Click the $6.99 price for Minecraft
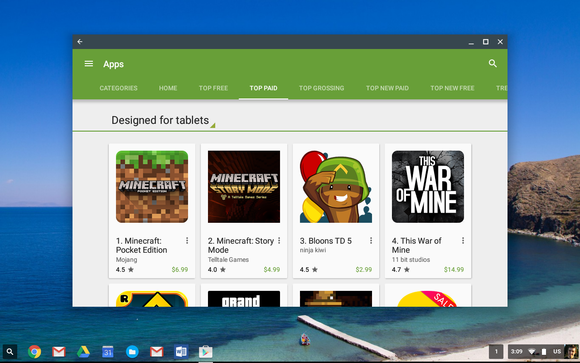 point(180,270)
